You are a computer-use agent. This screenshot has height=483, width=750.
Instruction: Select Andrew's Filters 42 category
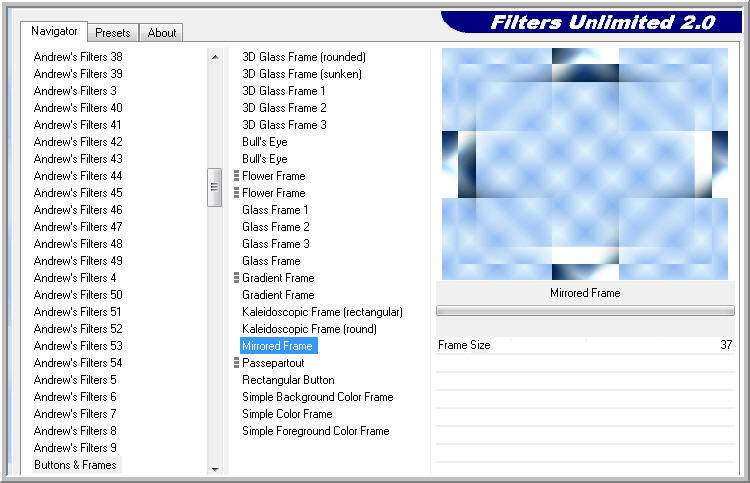[78, 142]
